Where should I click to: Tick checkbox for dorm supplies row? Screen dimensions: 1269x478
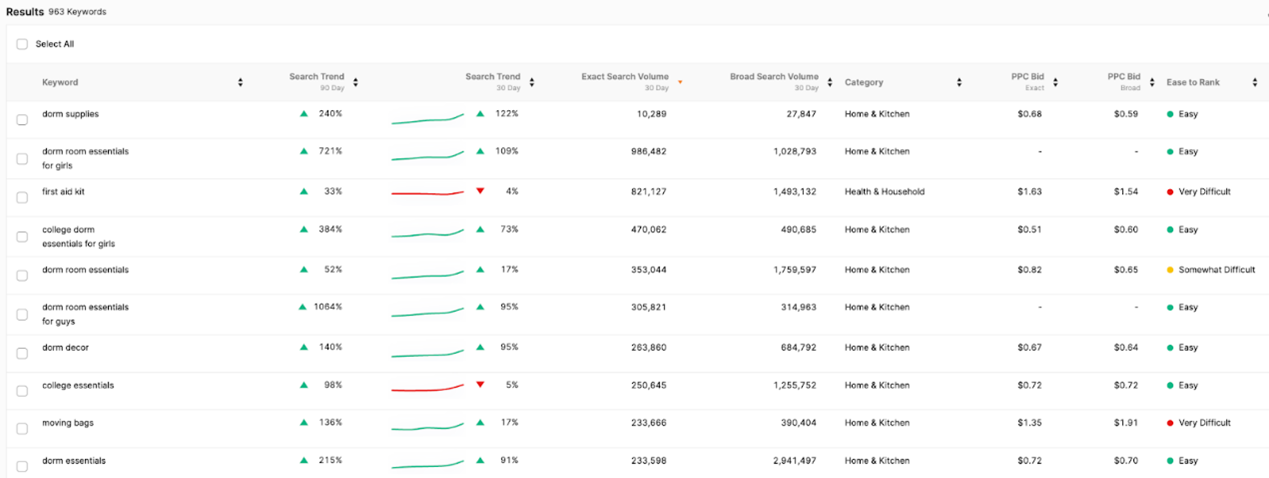(22, 120)
